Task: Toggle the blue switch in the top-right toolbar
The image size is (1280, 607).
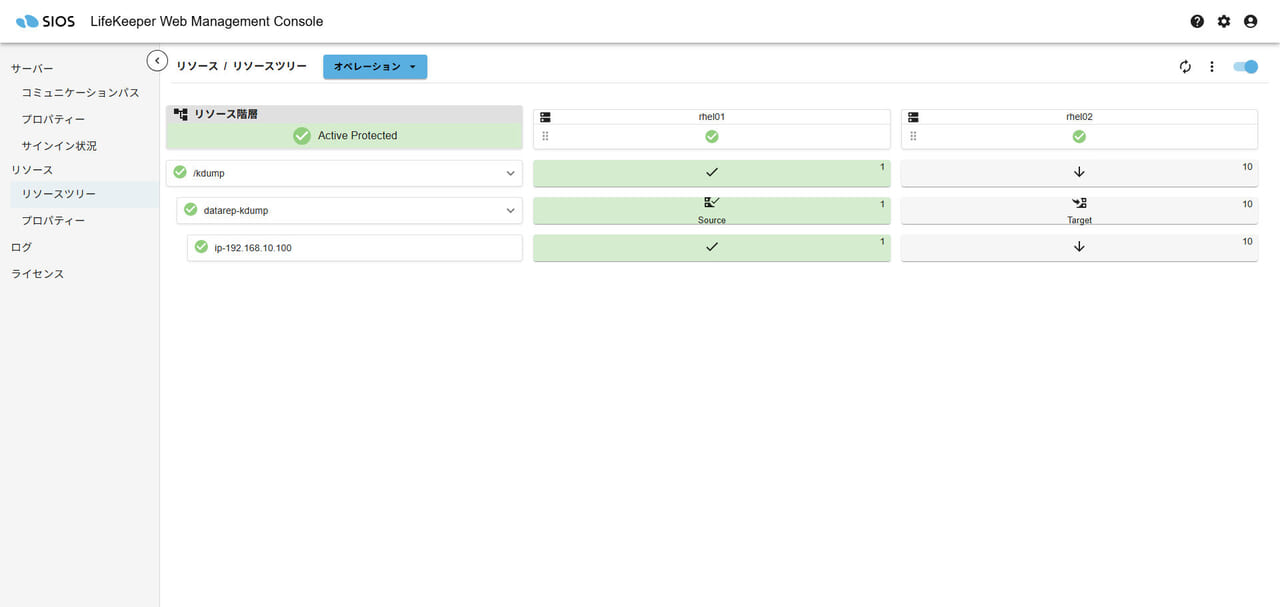Action: (x=1245, y=67)
